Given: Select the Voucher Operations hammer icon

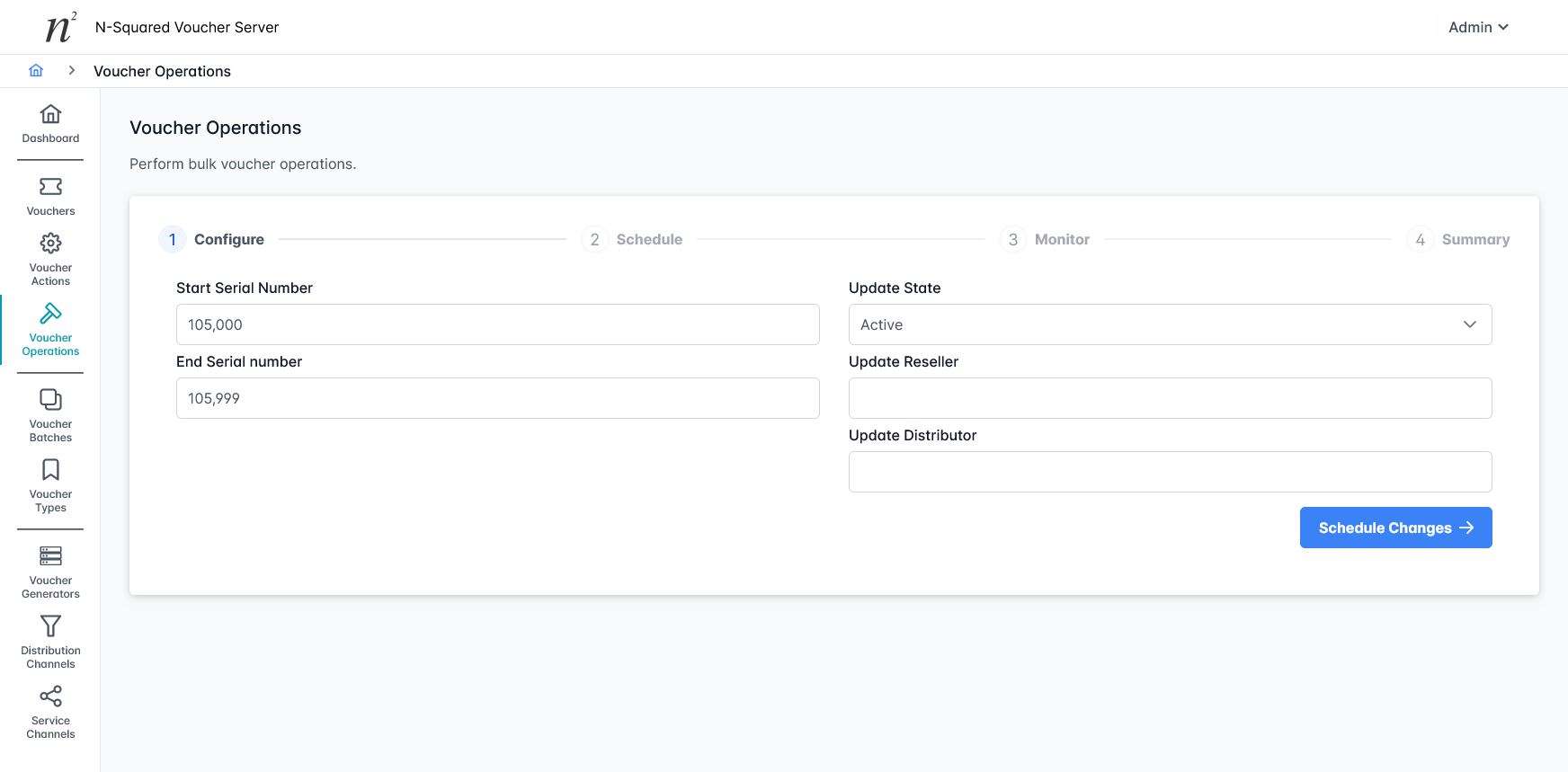Looking at the screenshot, I should click(50, 314).
